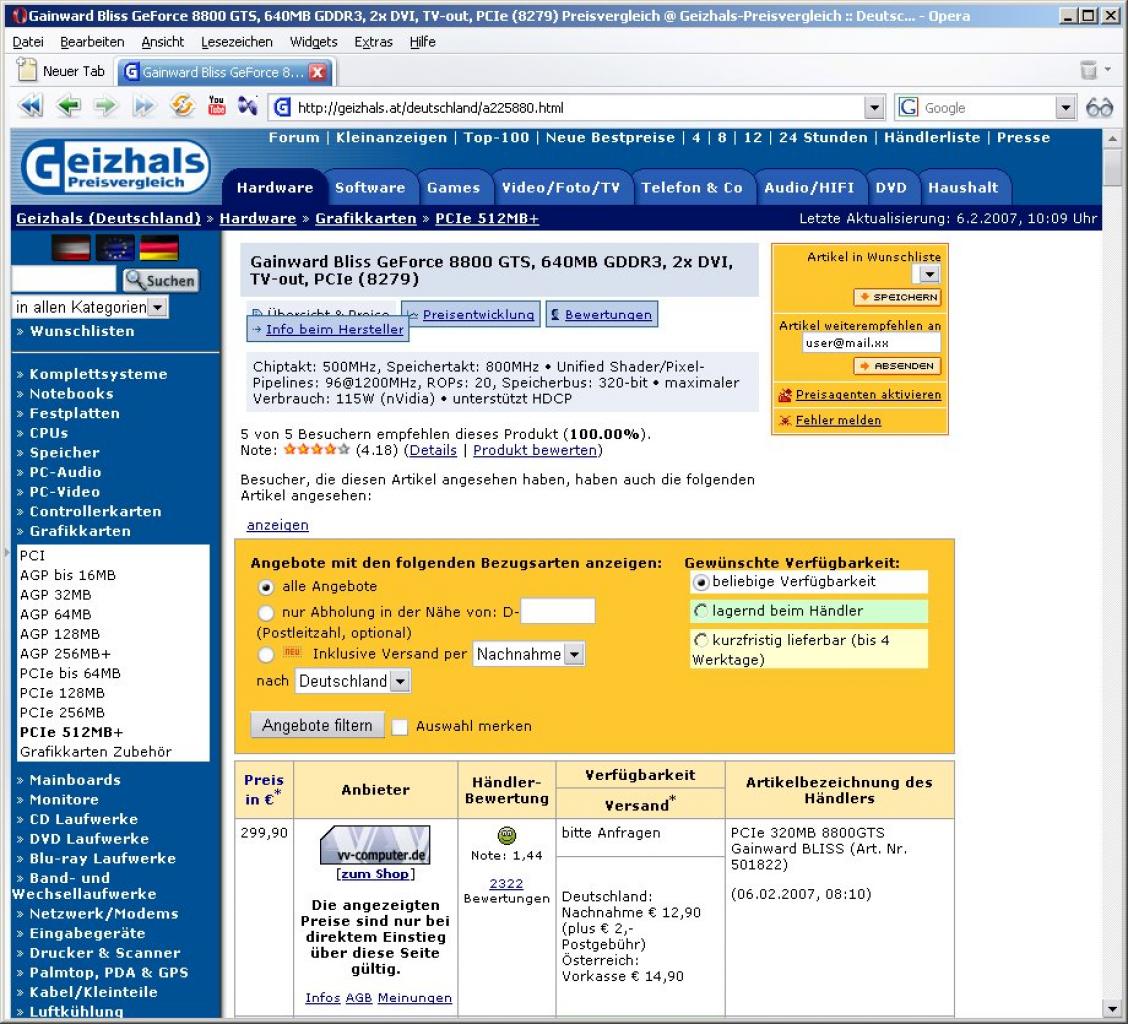Click the Notebooks category in the sidebar

pos(71,394)
